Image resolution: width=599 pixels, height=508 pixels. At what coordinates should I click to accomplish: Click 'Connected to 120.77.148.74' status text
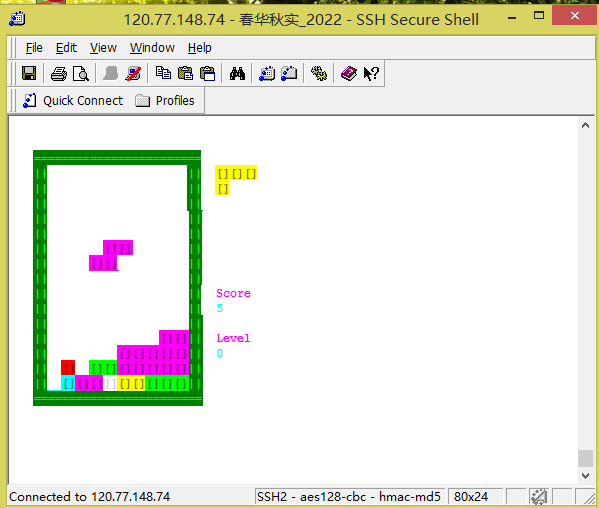click(89, 497)
